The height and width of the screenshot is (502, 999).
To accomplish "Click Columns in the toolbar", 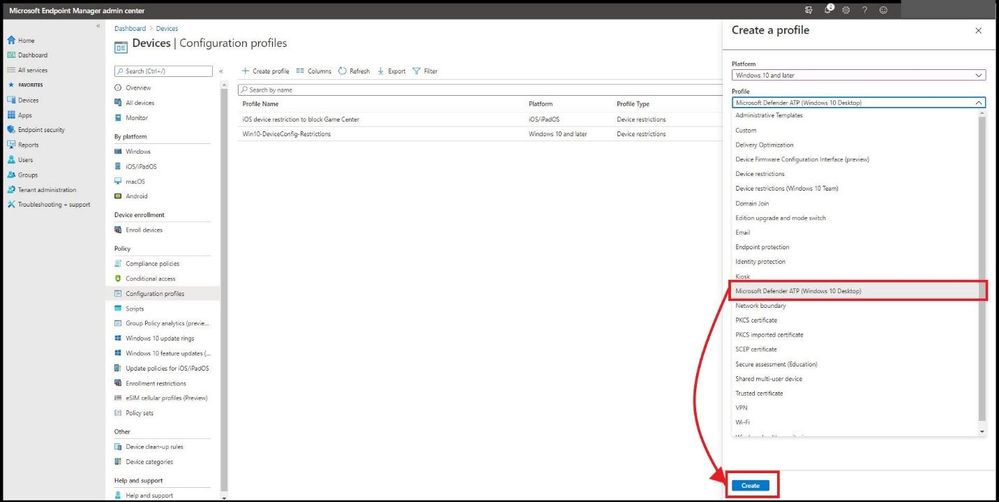I will point(313,71).
